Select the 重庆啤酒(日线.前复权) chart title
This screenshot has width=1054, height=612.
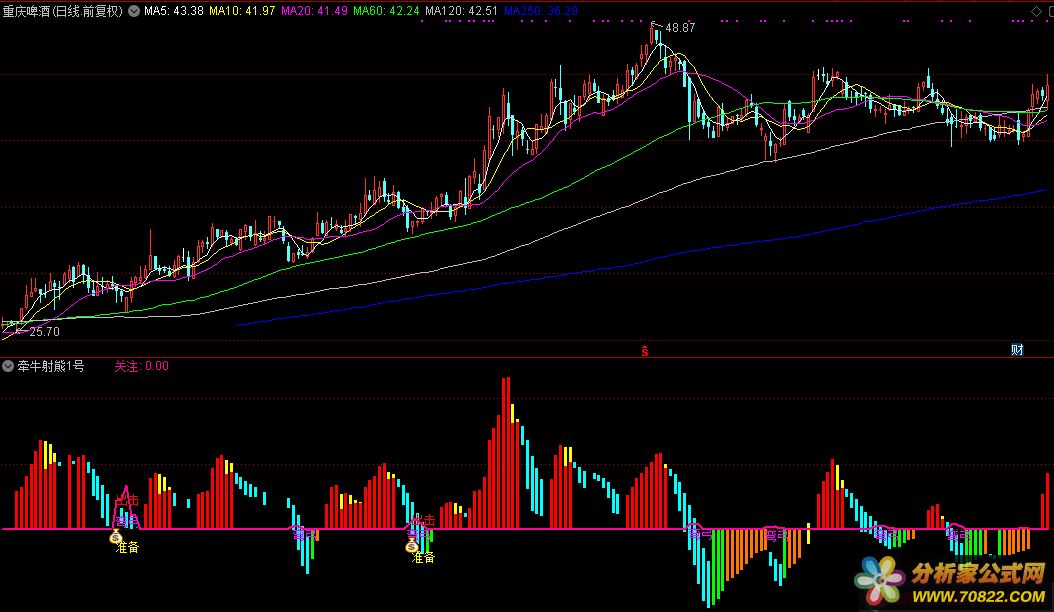point(63,11)
